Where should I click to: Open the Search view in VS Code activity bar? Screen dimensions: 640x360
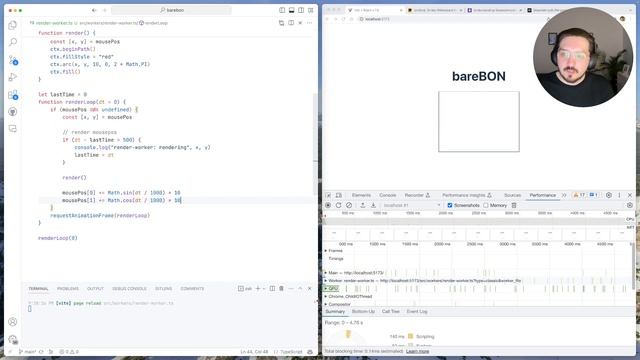[x=13, y=42]
